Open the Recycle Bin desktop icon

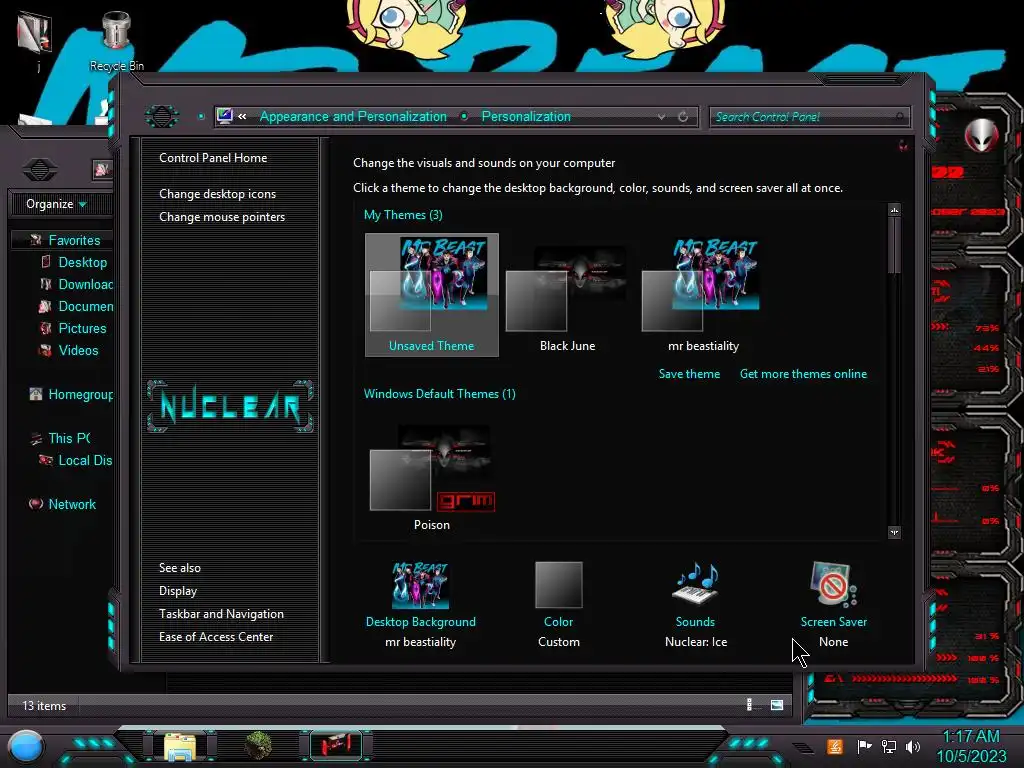[116, 40]
